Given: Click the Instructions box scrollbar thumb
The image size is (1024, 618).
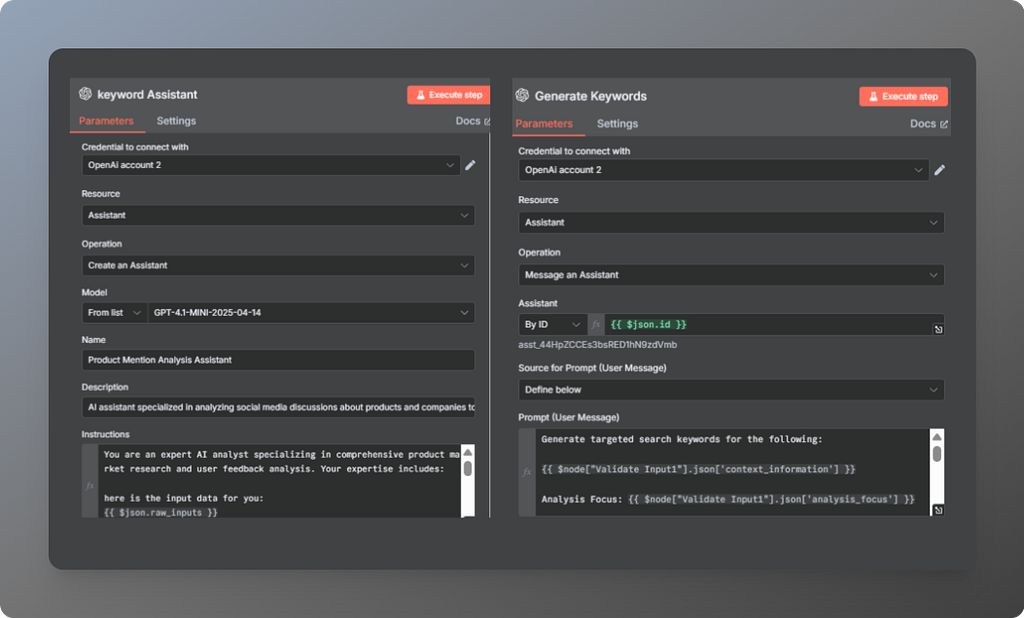Looking at the screenshot, I should 468,469.
